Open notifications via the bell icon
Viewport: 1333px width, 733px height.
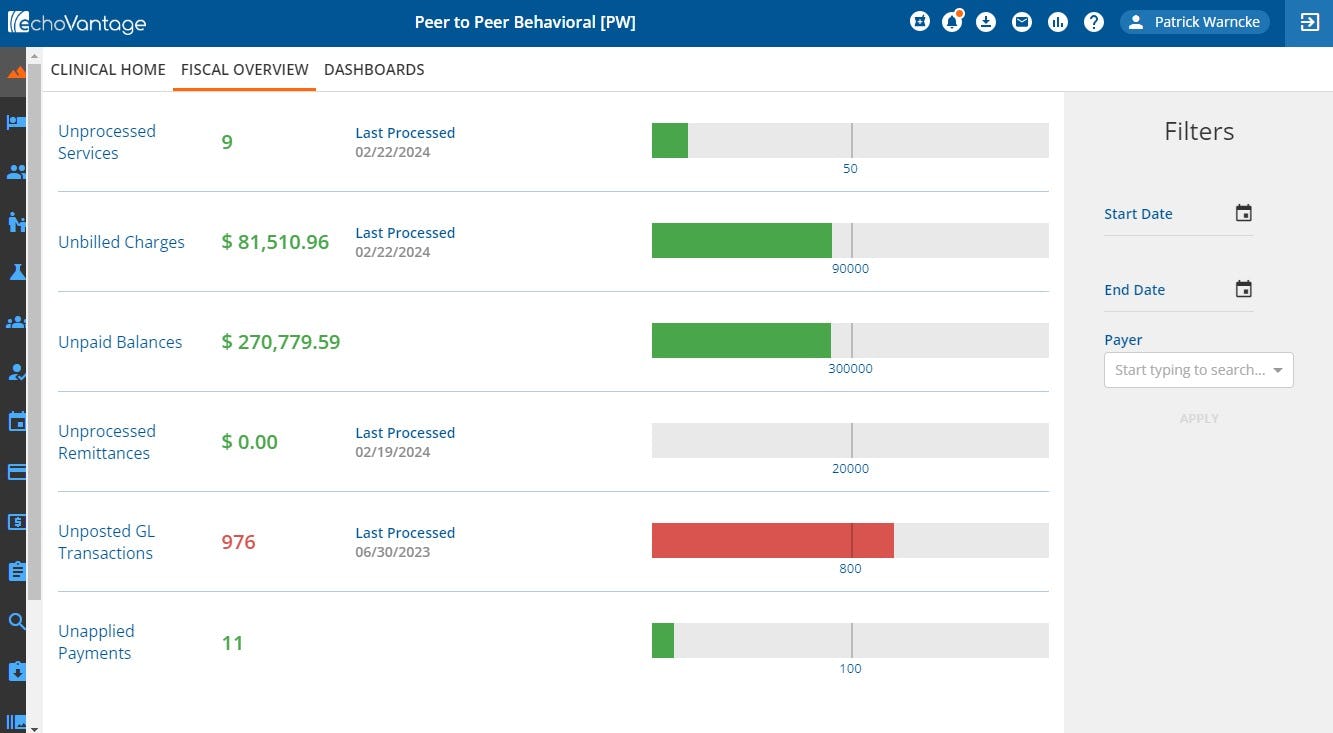[x=952, y=21]
